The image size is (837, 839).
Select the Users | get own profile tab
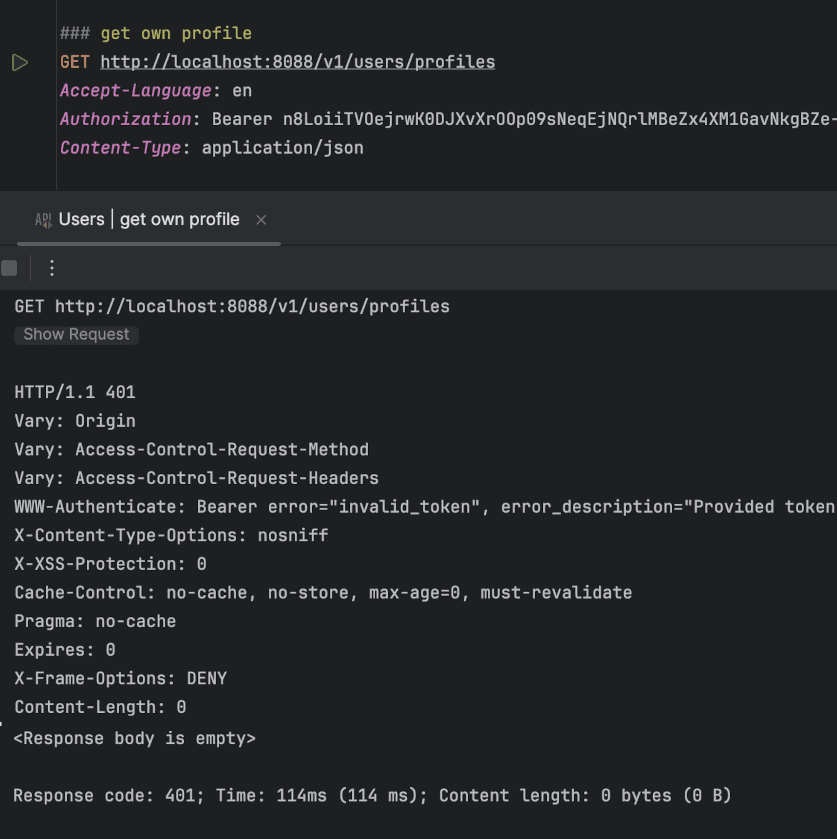pyautogui.click(x=149, y=219)
